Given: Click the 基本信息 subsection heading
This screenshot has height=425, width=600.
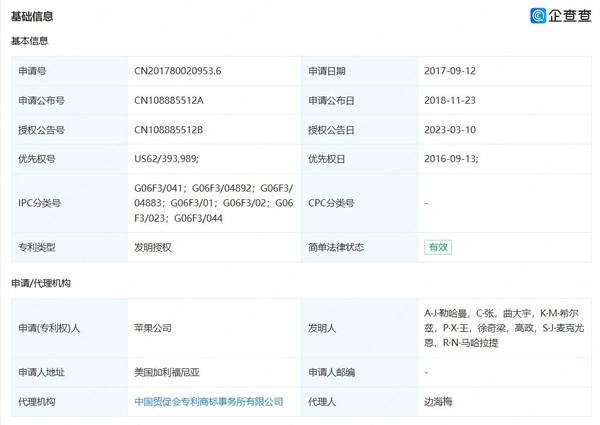Looking at the screenshot, I should coord(29,41).
